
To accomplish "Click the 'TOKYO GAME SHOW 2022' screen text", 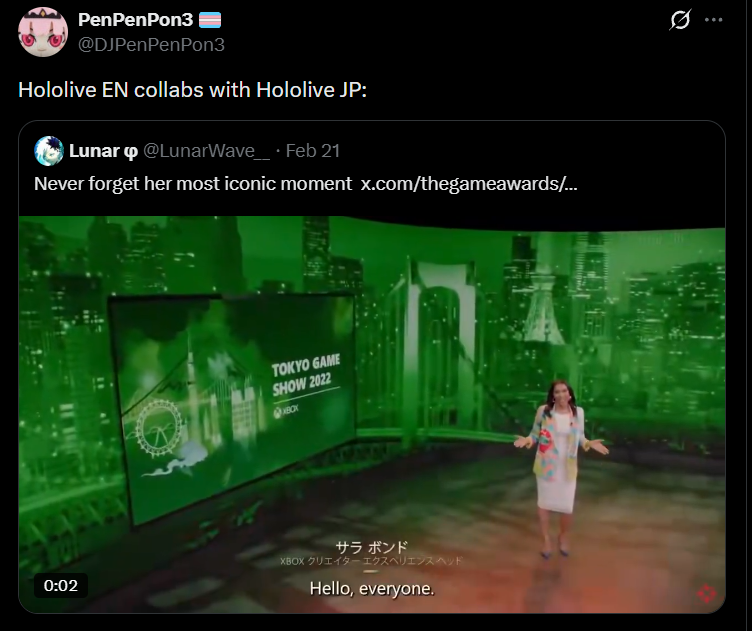I will tap(306, 376).
